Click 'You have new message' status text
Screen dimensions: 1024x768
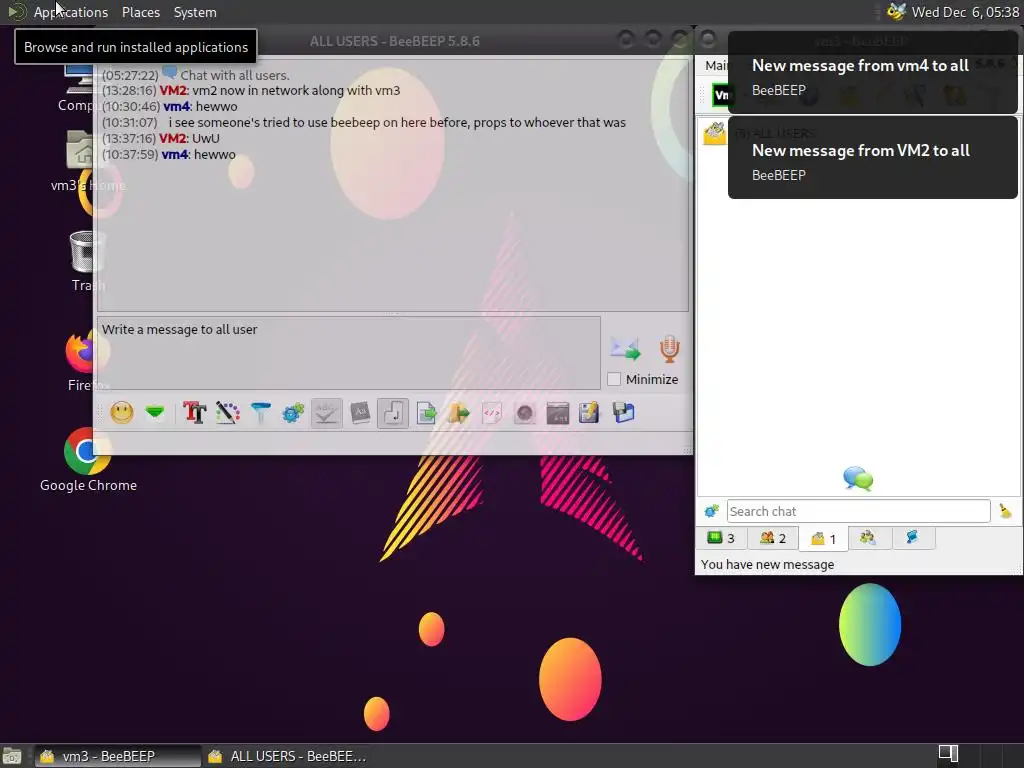click(x=767, y=564)
